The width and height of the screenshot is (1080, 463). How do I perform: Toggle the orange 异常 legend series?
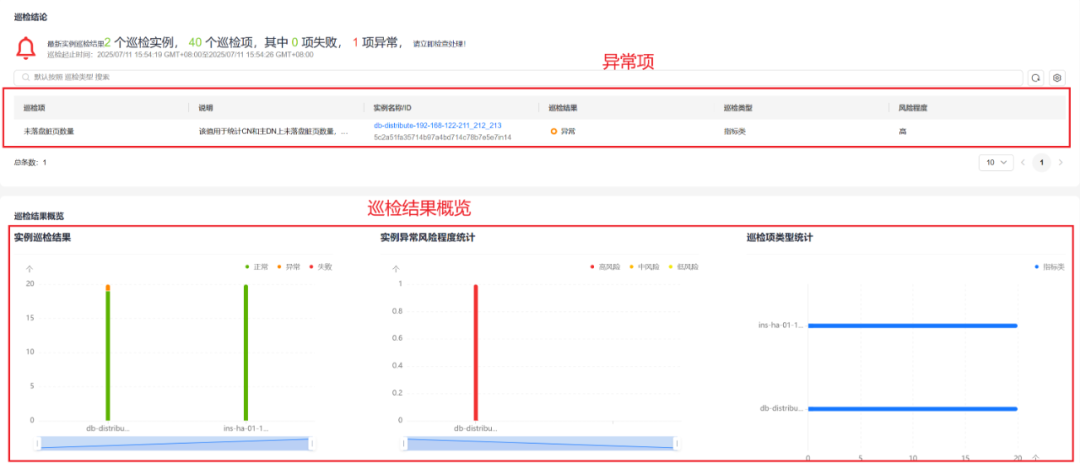click(289, 267)
